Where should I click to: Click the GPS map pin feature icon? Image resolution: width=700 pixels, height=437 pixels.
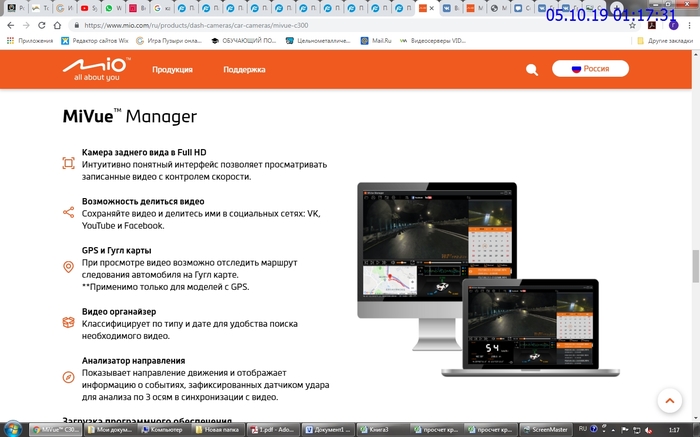[x=68, y=267]
